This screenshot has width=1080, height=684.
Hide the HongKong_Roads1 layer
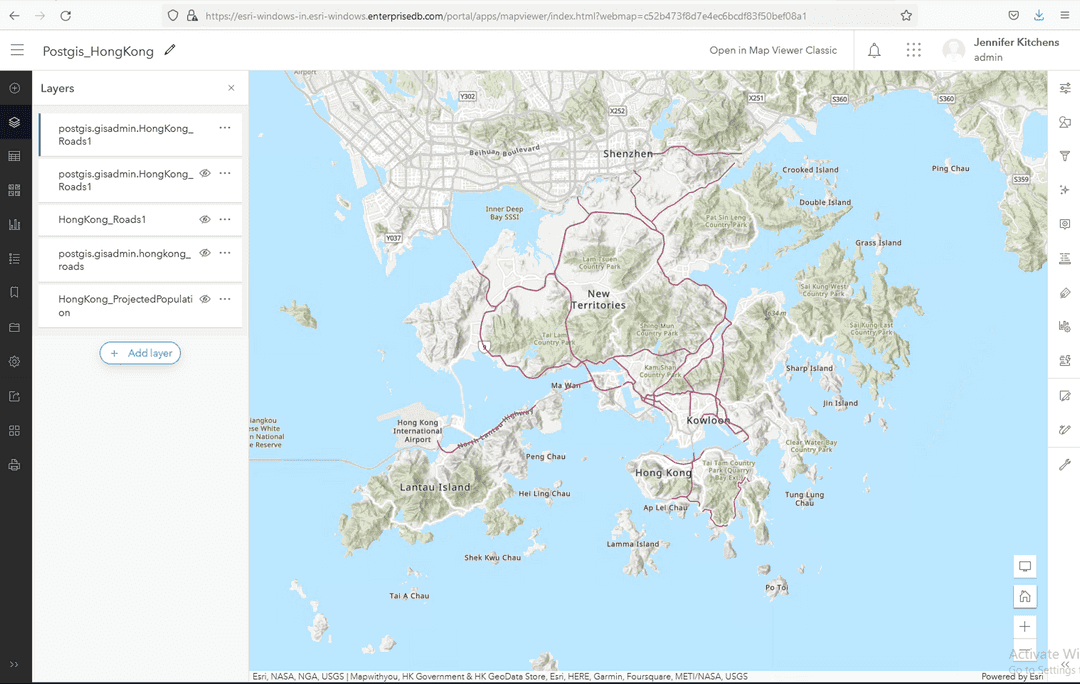tap(204, 219)
